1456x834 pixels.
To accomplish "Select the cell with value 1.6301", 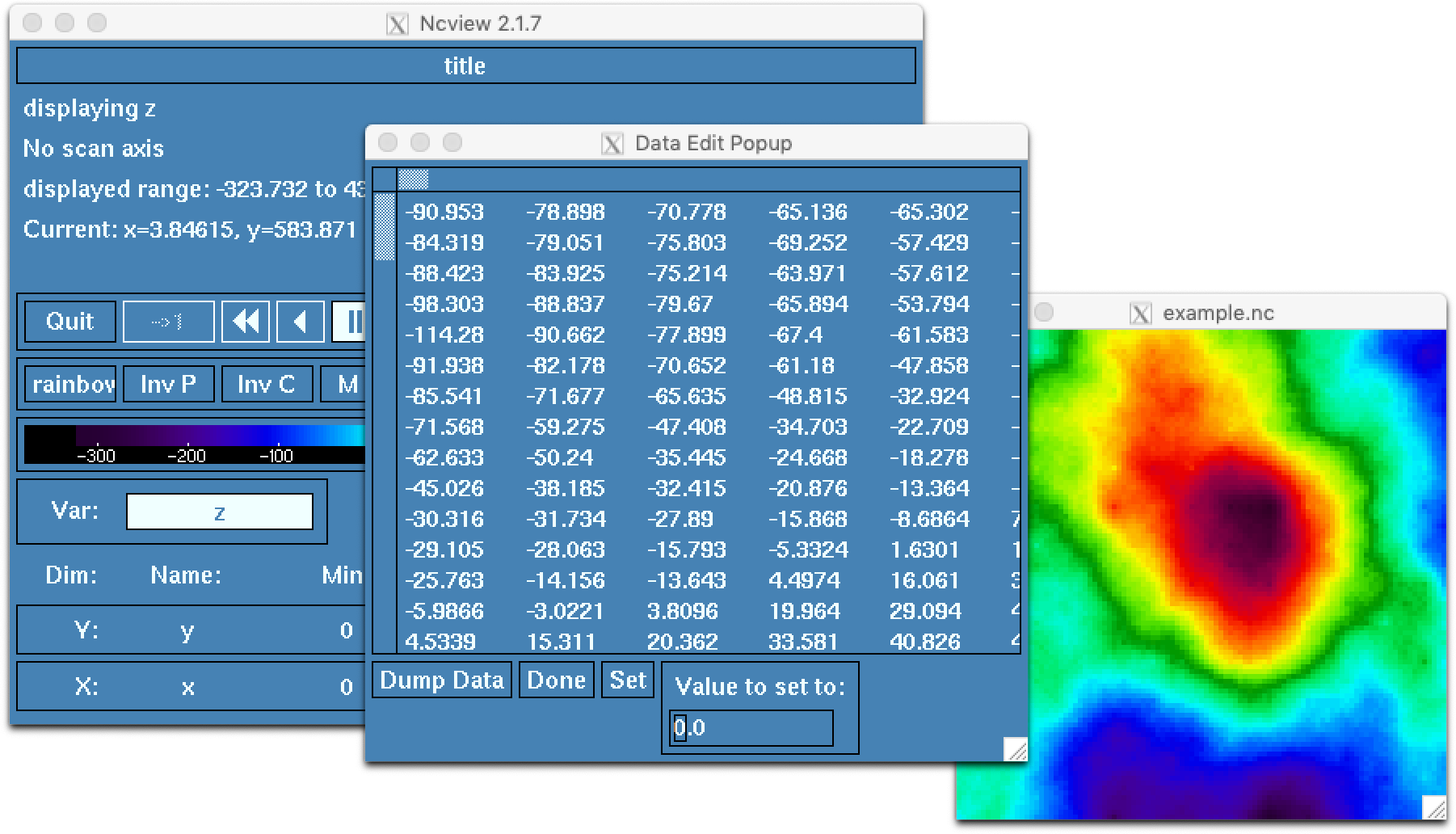I will point(924,550).
